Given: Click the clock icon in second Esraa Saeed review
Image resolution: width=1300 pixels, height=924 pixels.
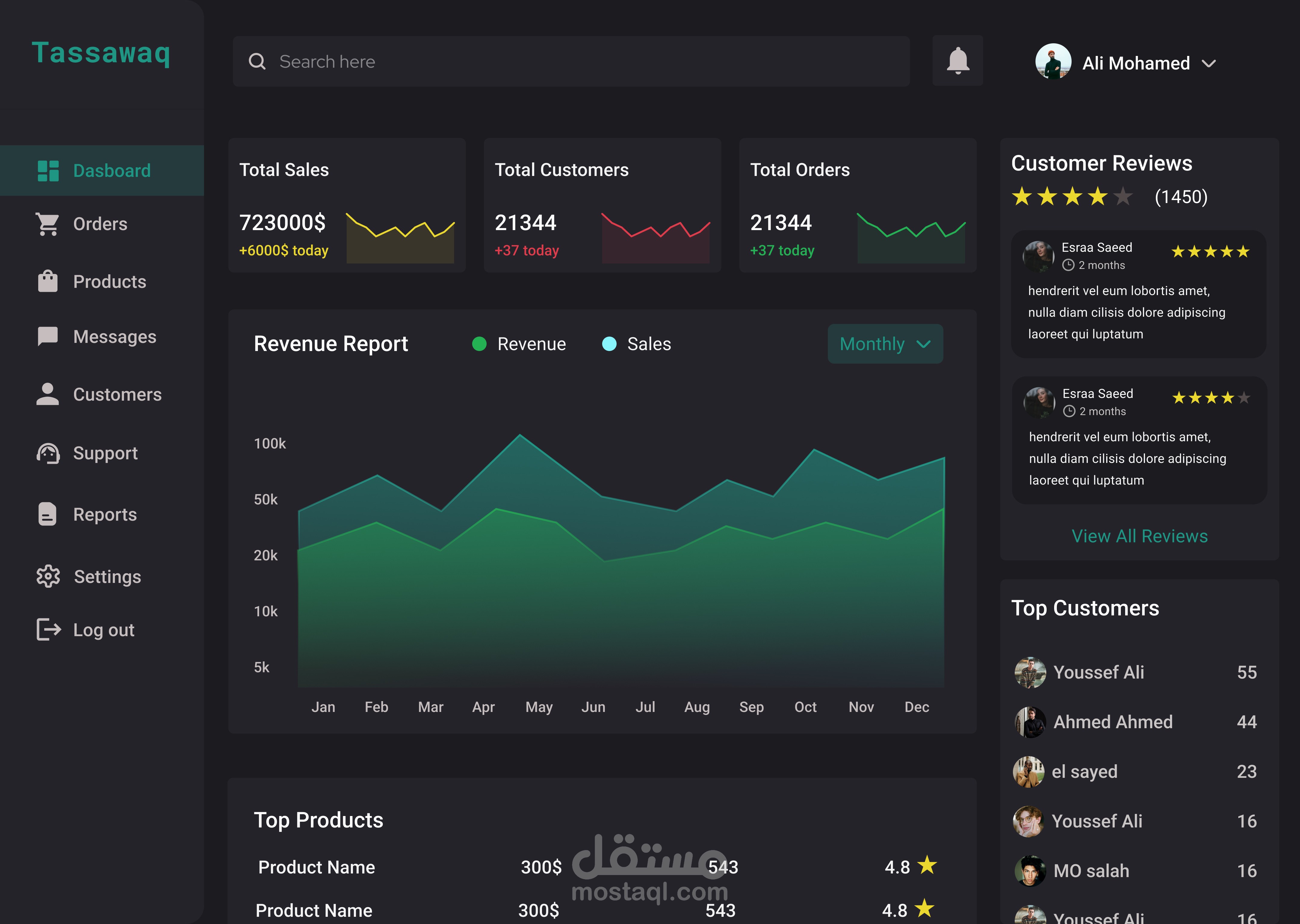Looking at the screenshot, I should 1069,411.
